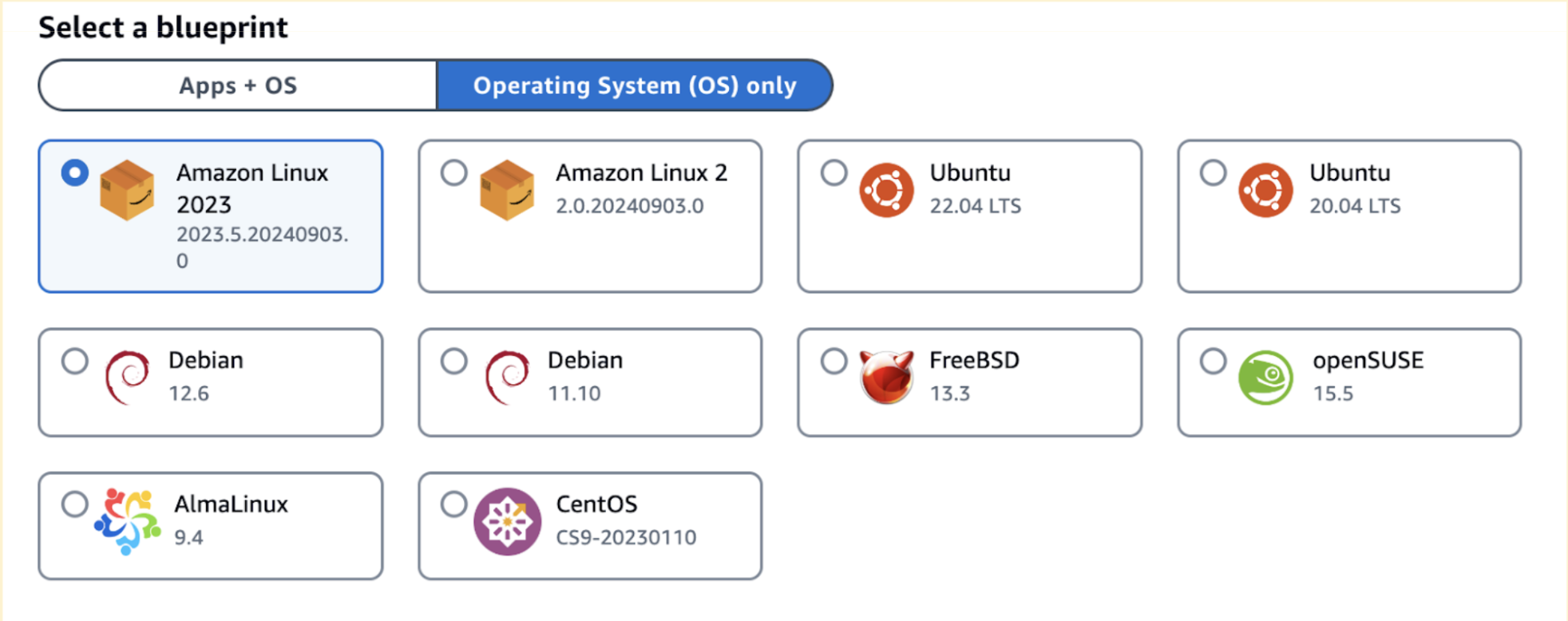Click the Ubuntu 20.04 LTS logo
The width and height of the screenshot is (1568, 621).
pos(1265,190)
